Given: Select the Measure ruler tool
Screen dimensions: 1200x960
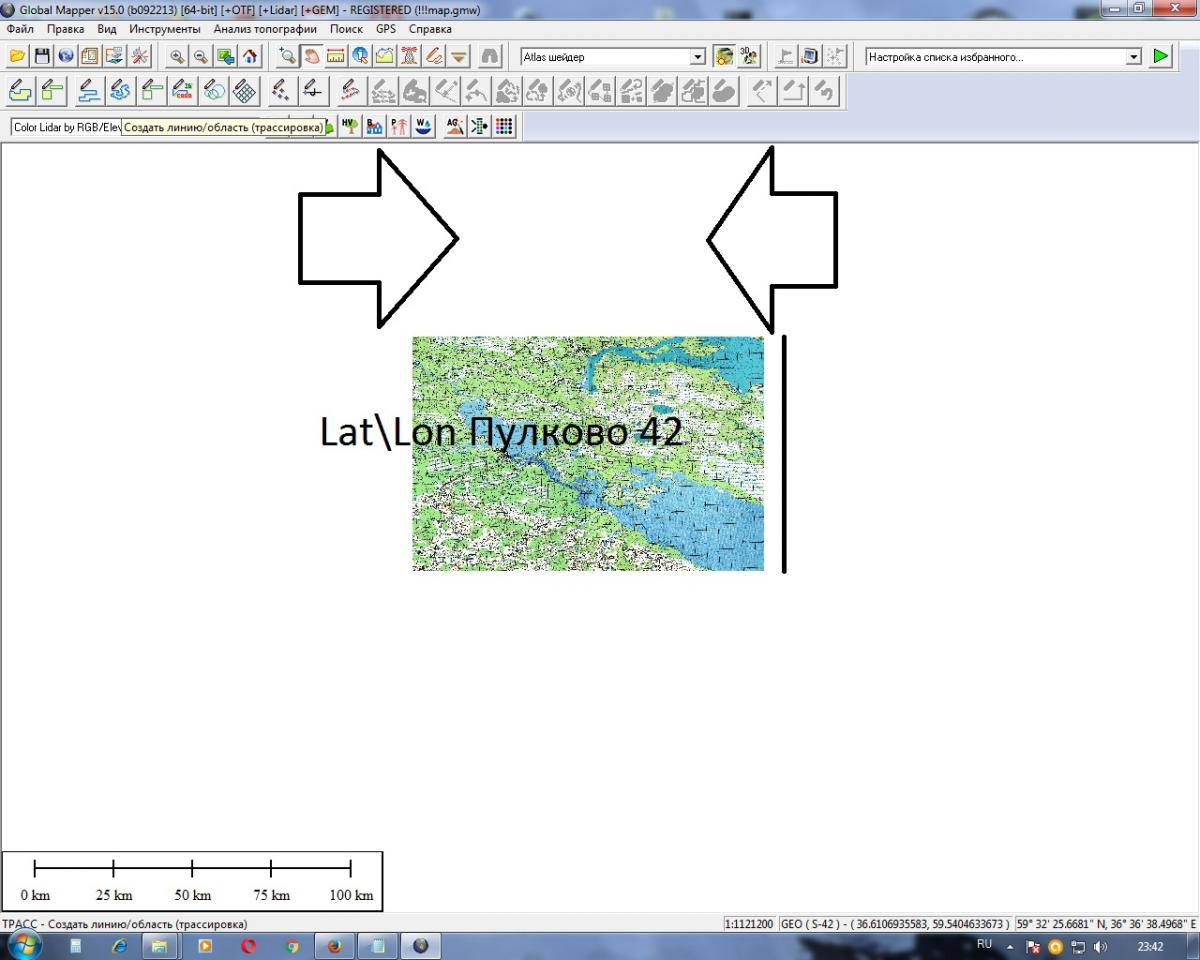Looking at the screenshot, I should (336, 57).
